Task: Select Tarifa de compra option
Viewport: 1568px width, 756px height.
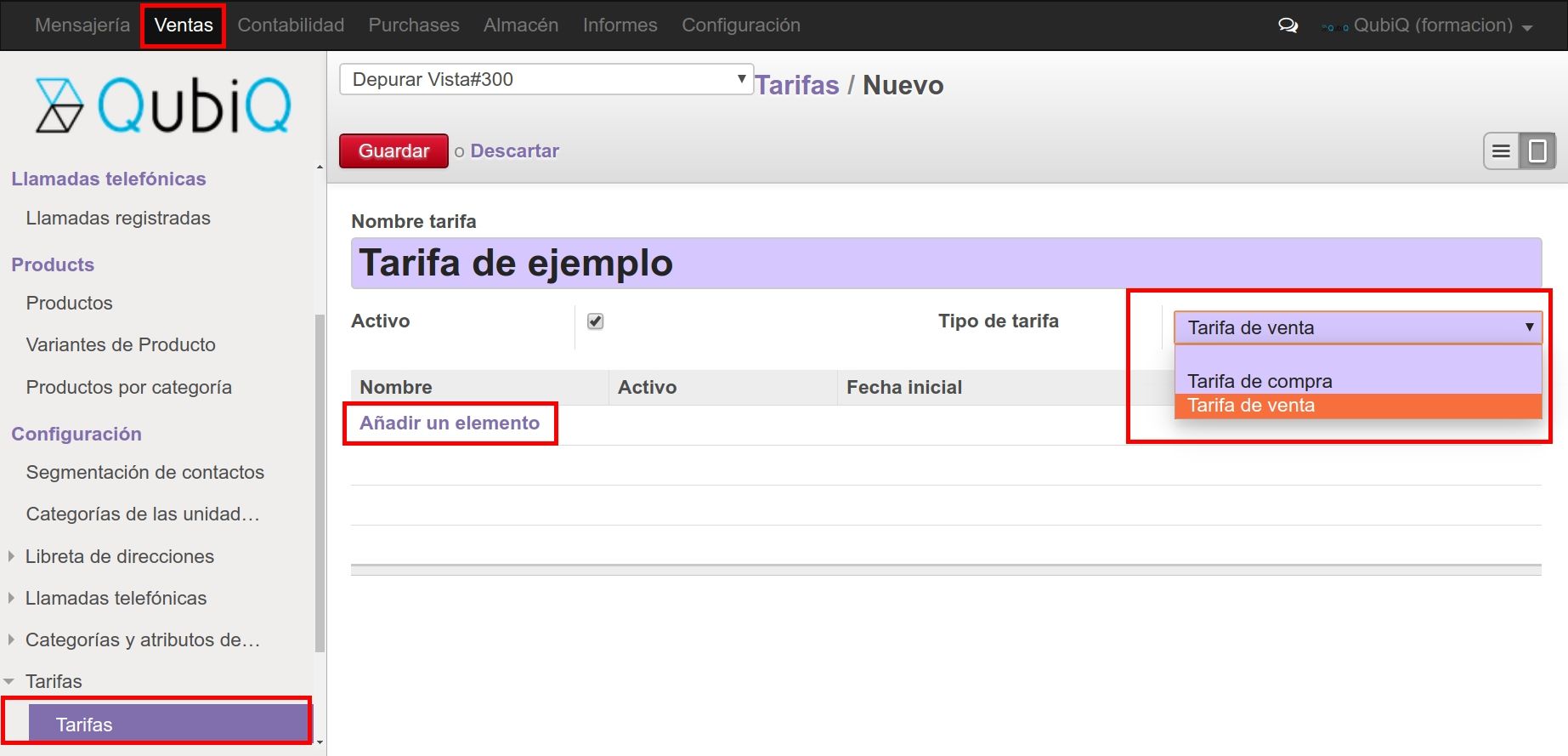Action: 1259,381
